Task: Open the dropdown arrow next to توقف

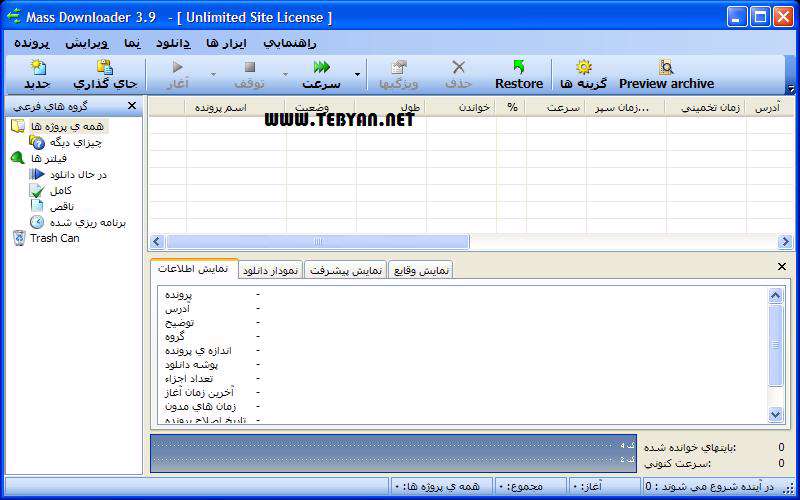Action: point(285,74)
